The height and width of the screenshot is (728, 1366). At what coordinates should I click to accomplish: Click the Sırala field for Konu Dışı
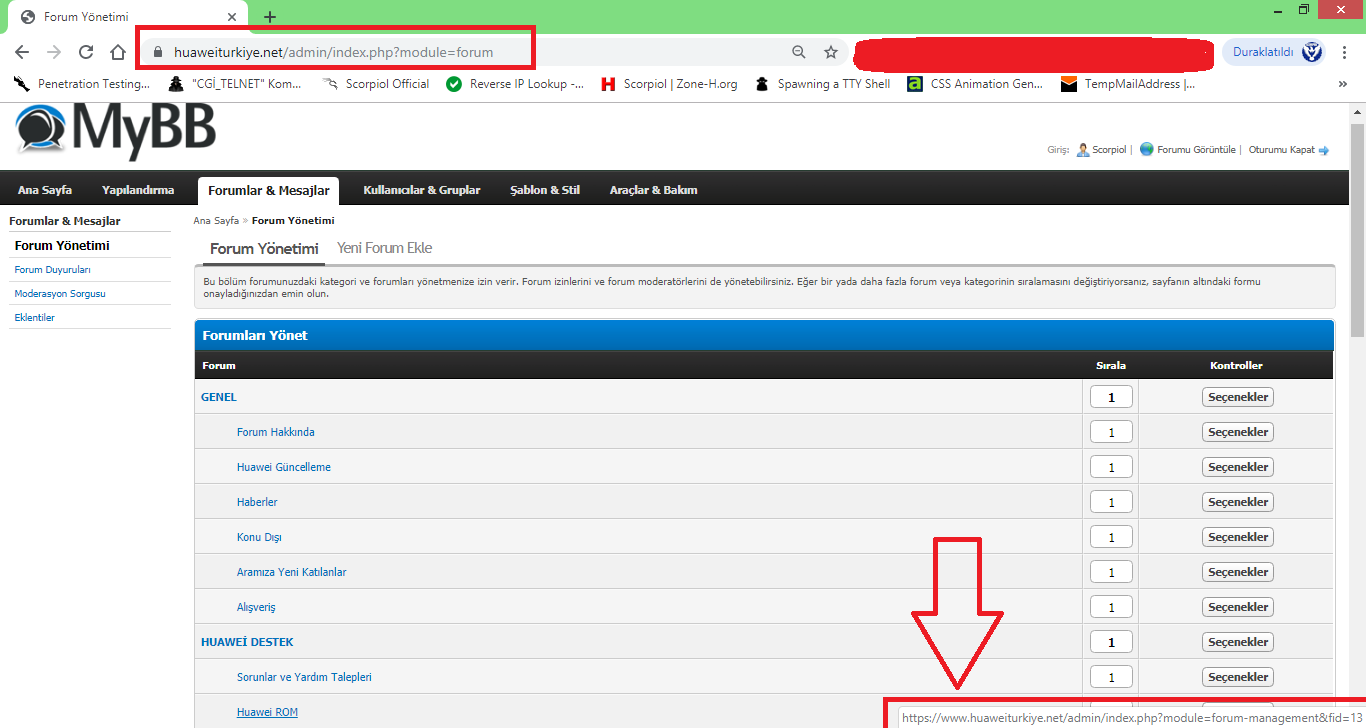pos(1111,537)
